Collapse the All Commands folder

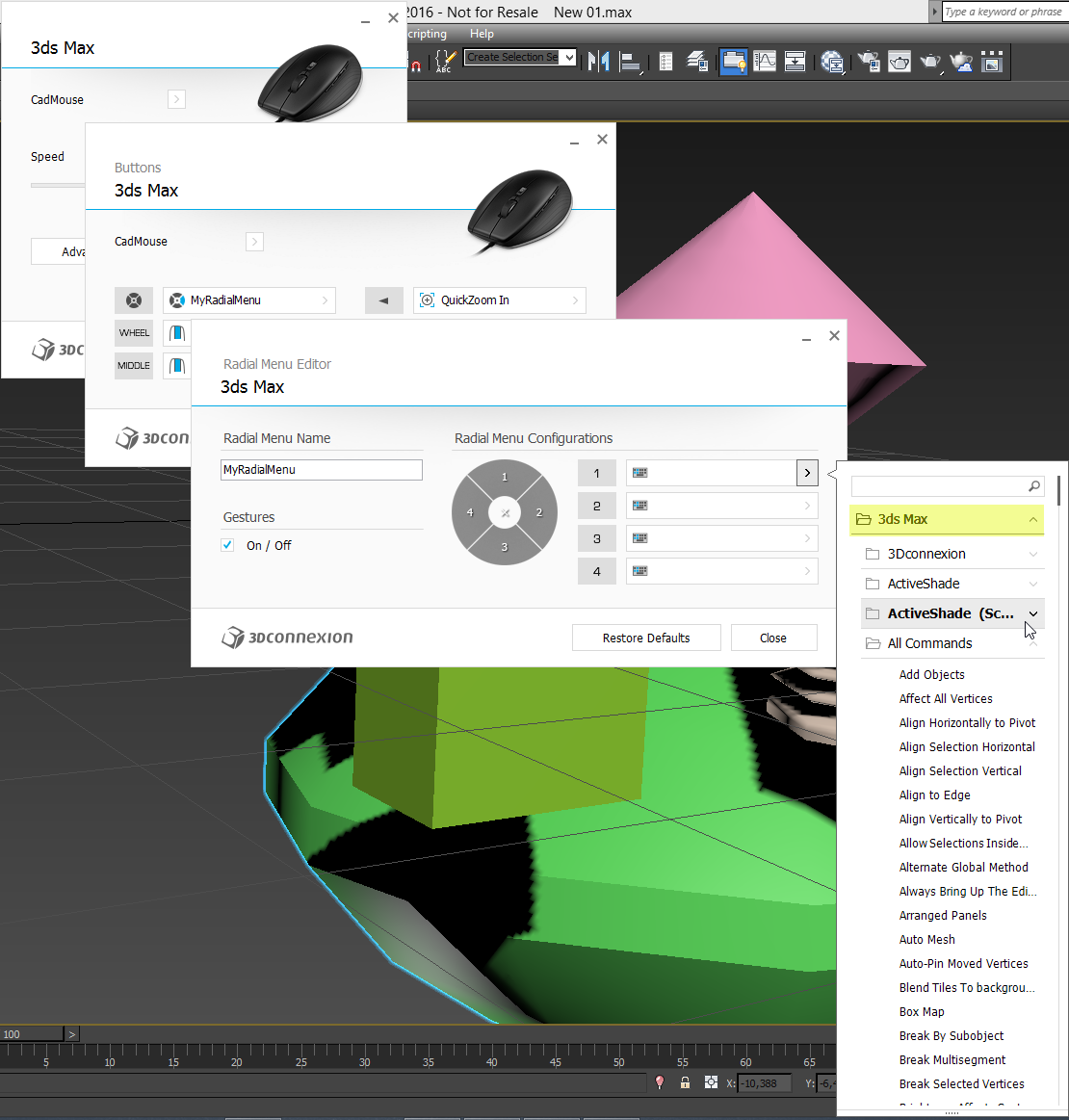(1032, 643)
